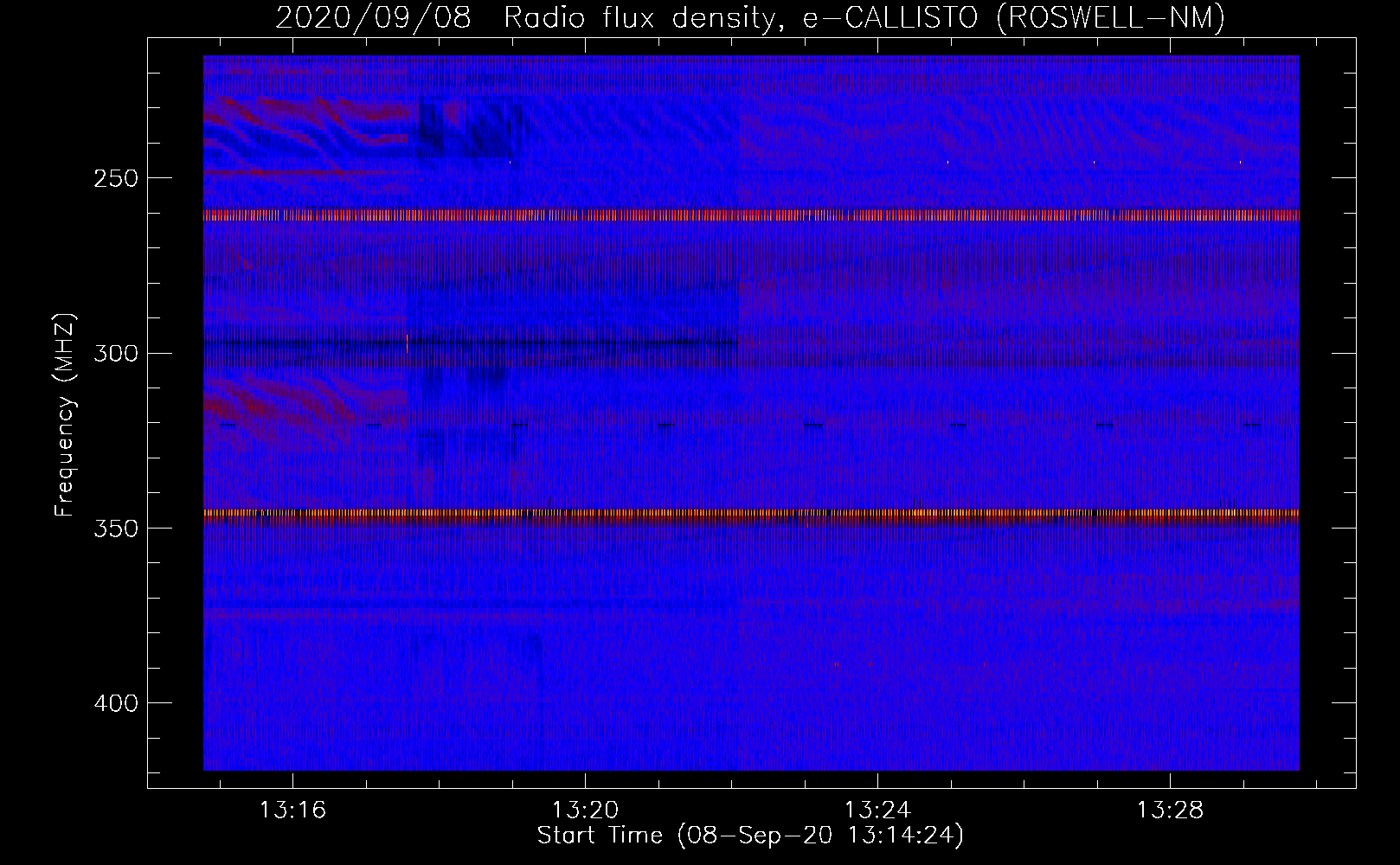Click the 13:28 time tick label
Viewport: 1400px width, 865px height.
(x=1170, y=811)
